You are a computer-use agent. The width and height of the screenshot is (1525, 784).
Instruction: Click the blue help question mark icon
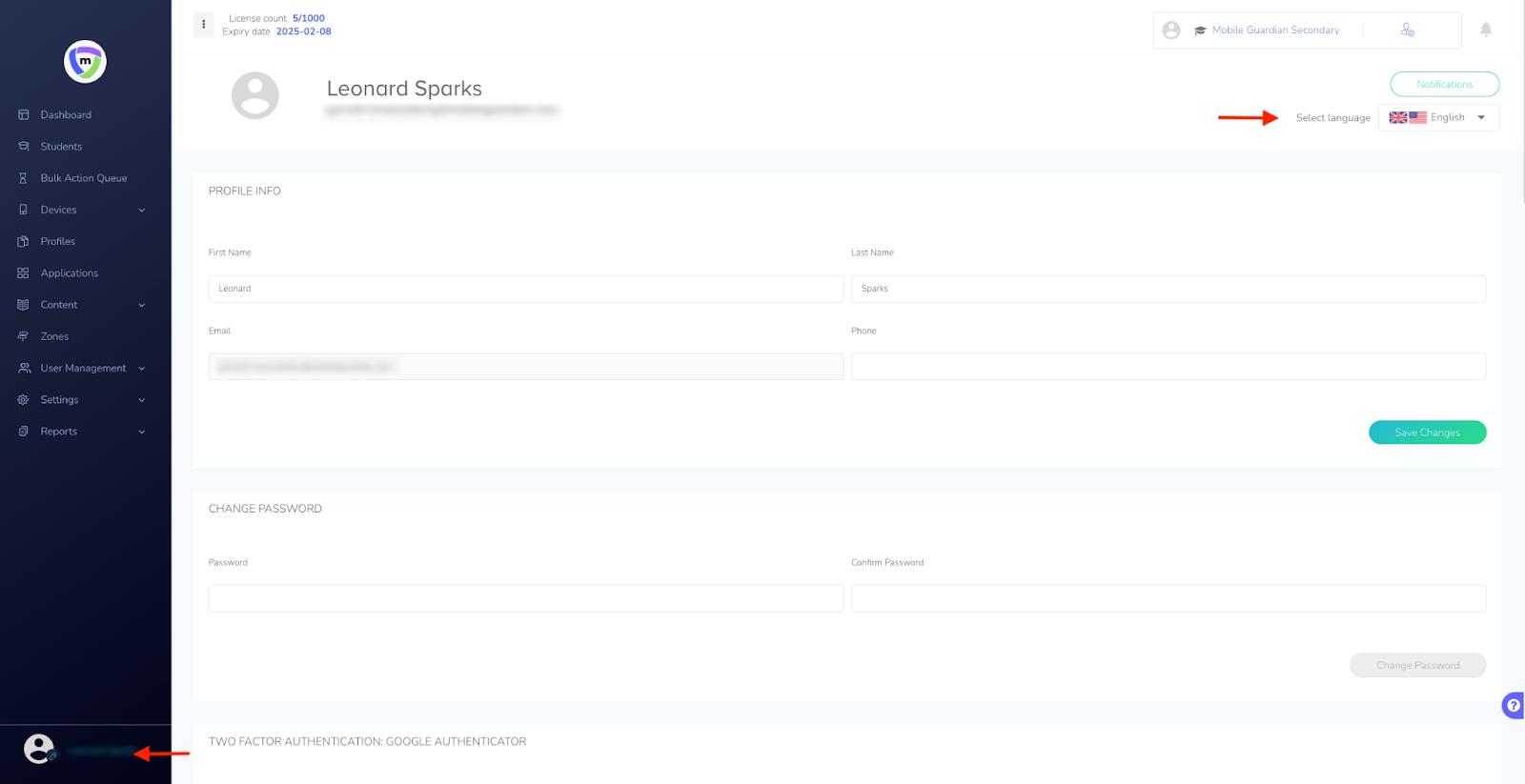[1513, 705]
